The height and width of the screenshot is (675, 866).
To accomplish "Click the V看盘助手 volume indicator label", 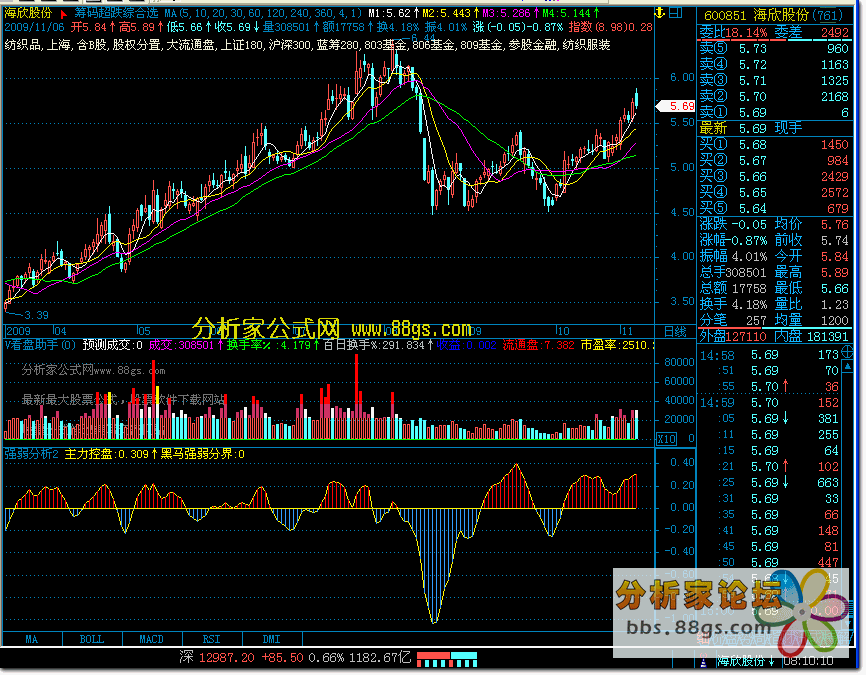I will [x=40, y=346].
